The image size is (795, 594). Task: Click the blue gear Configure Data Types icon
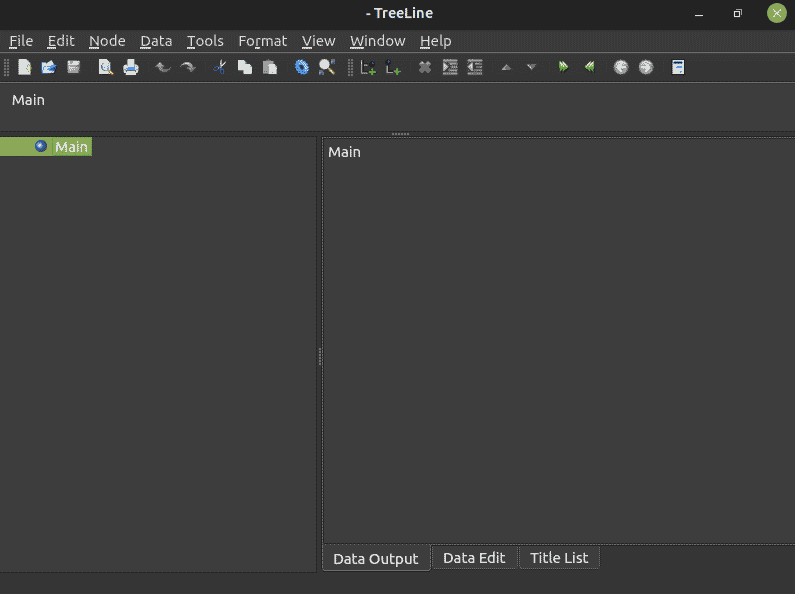click(x=302, y=67)
